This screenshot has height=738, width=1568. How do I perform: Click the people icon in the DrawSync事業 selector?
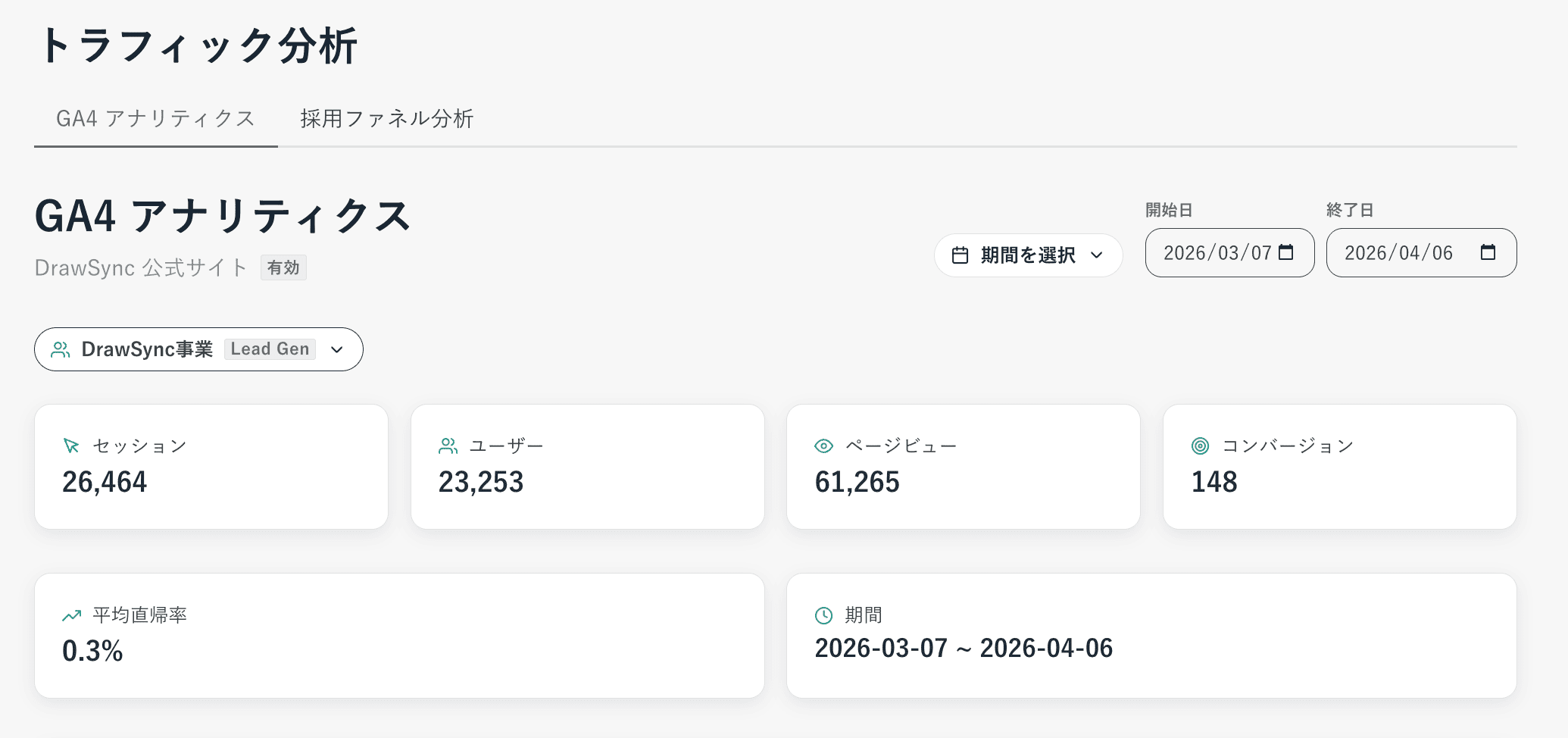point(62,349)
